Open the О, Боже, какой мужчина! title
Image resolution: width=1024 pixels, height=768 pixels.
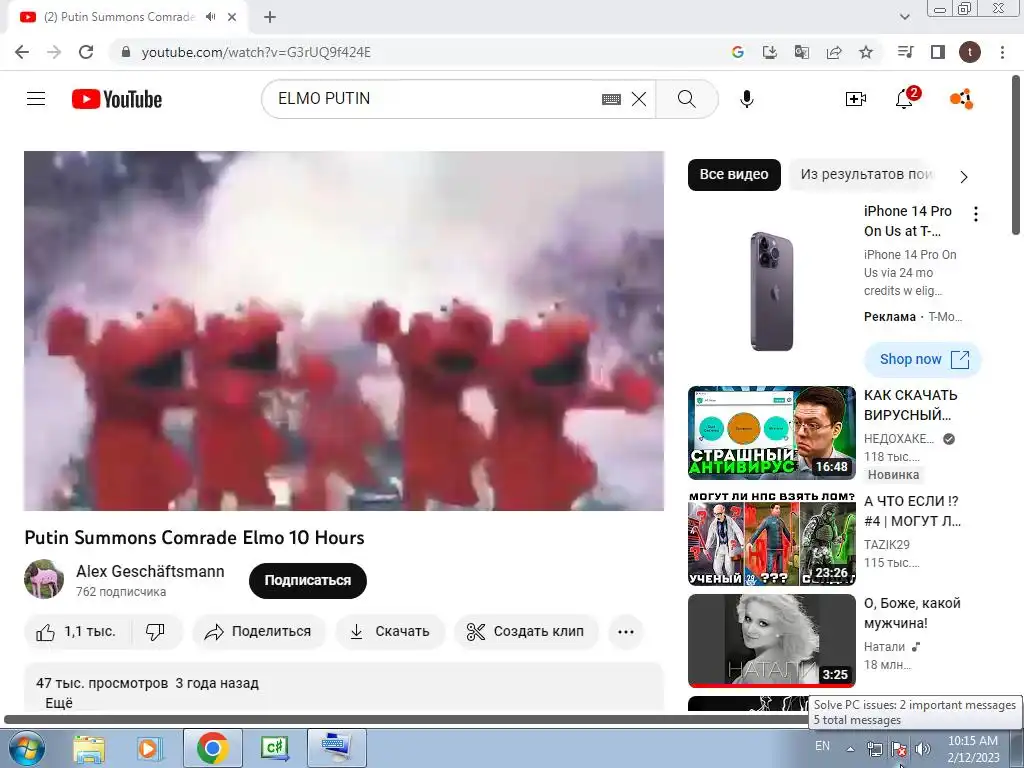click(x=912, y=613)
